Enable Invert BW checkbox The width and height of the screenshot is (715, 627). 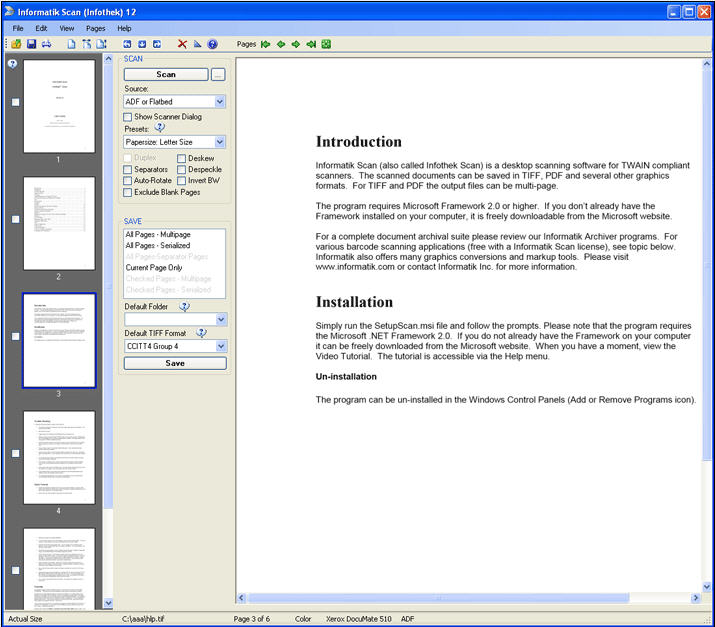(181, 181)
